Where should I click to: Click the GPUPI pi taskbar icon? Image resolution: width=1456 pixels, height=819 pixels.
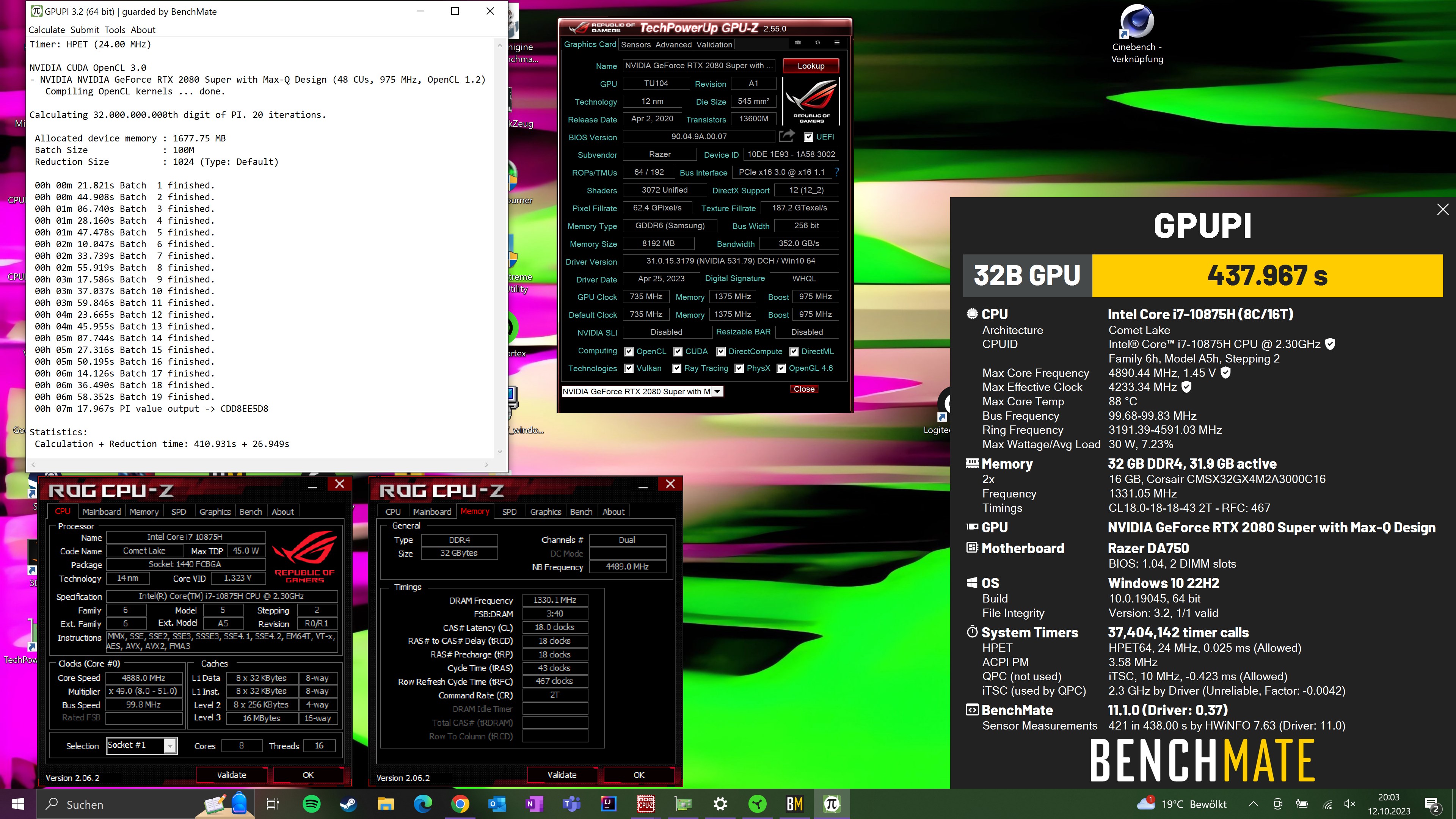coord(832,804)
